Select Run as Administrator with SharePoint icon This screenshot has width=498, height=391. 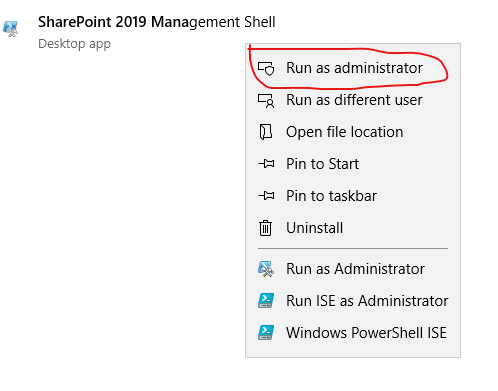coord(353,269)
